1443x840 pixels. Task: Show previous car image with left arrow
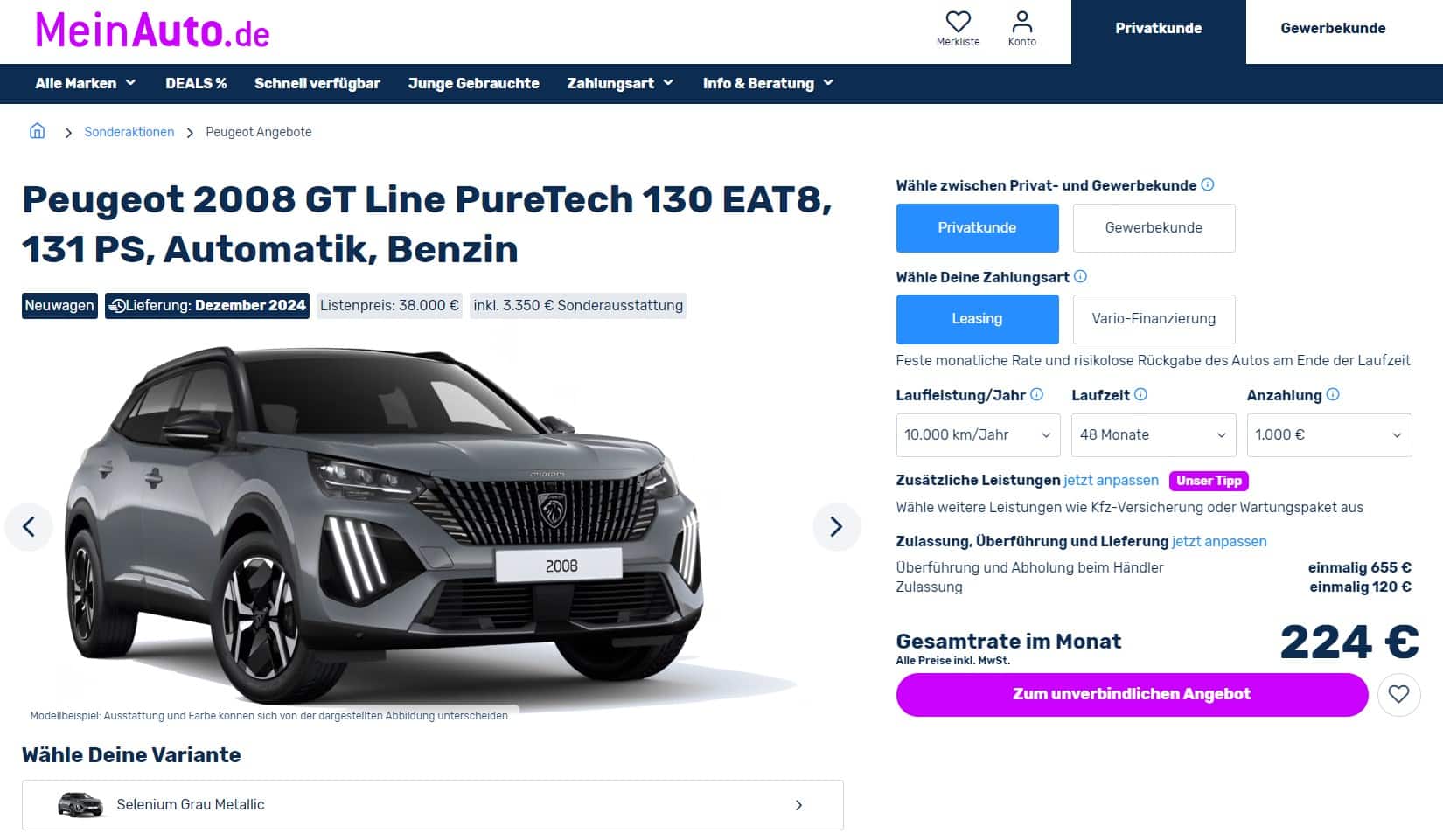[29, 526]
